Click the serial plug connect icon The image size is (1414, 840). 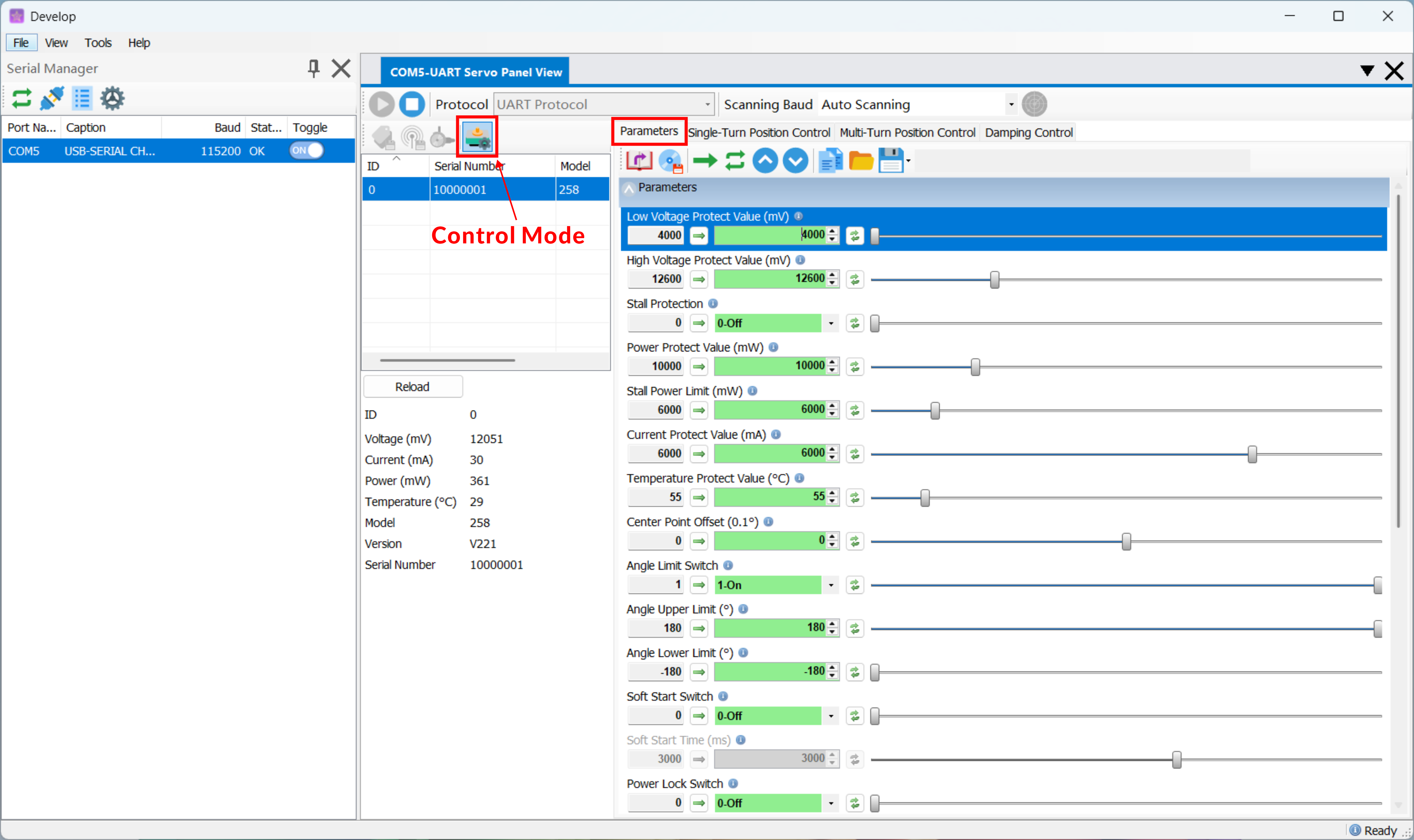point(52,98)
